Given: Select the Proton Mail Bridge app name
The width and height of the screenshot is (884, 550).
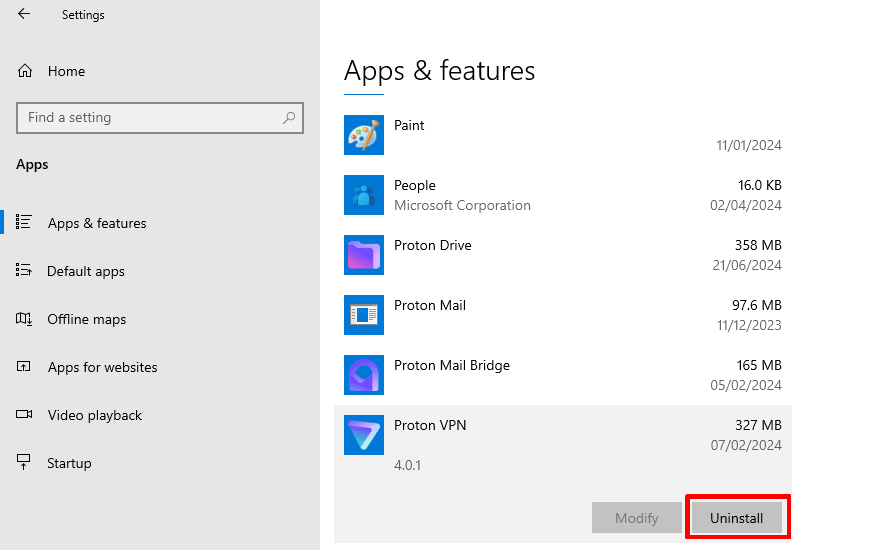Looking at the screenshot, I should (x=452, y=365).
